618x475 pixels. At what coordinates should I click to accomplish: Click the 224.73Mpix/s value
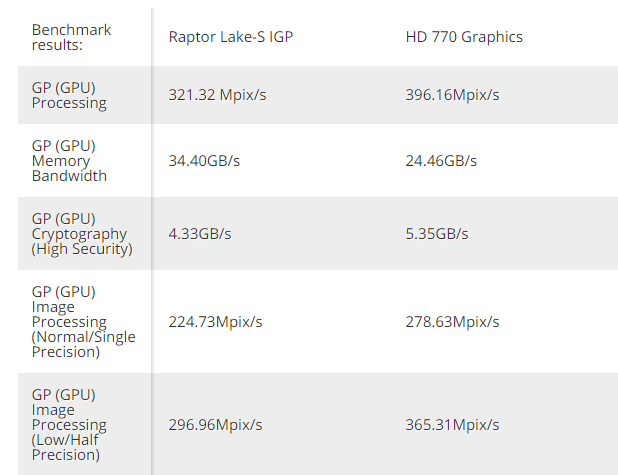(x=215, y=322)
